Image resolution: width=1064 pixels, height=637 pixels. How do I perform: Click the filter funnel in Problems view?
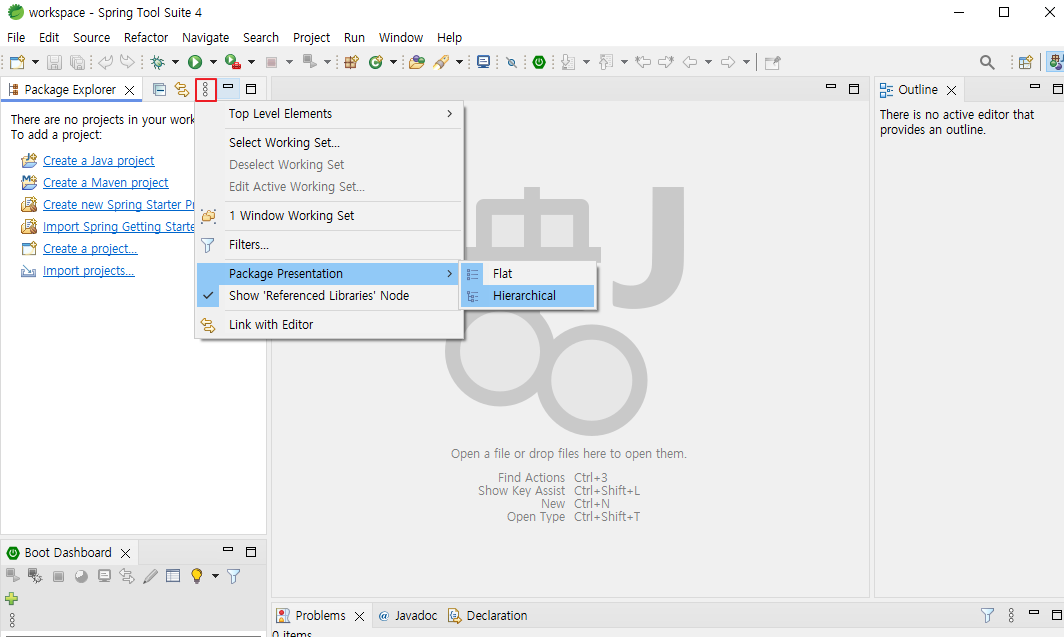(987, 615)
